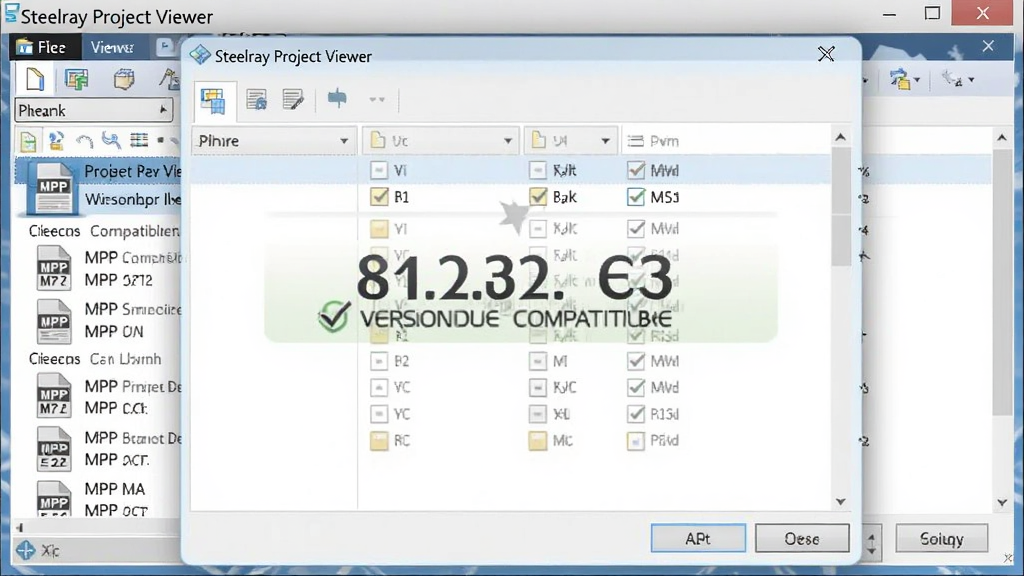
Task: Toggle the VI checkbox in highlighted row
Action: 379,170
